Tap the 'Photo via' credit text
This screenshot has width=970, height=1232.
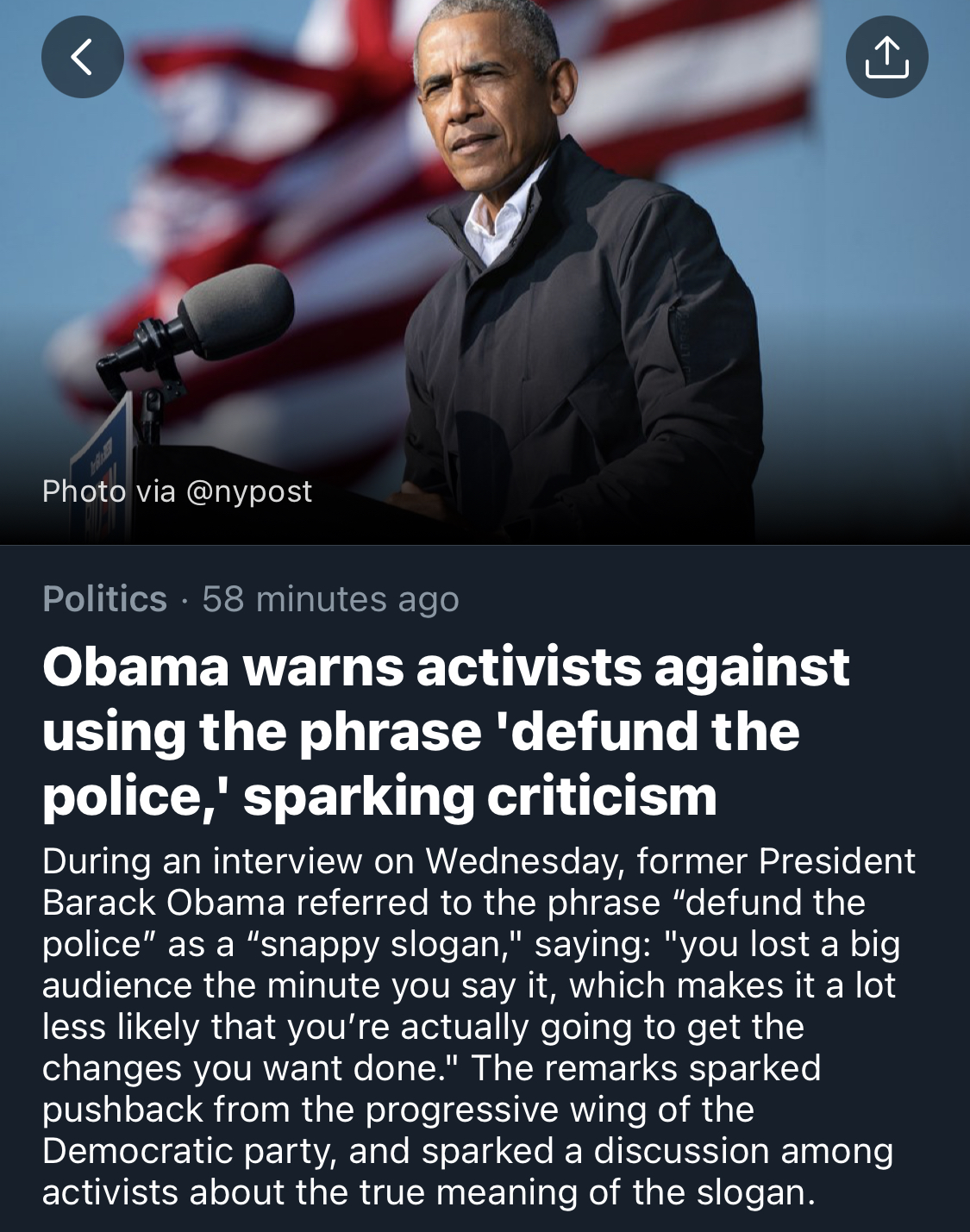point(109,491)
